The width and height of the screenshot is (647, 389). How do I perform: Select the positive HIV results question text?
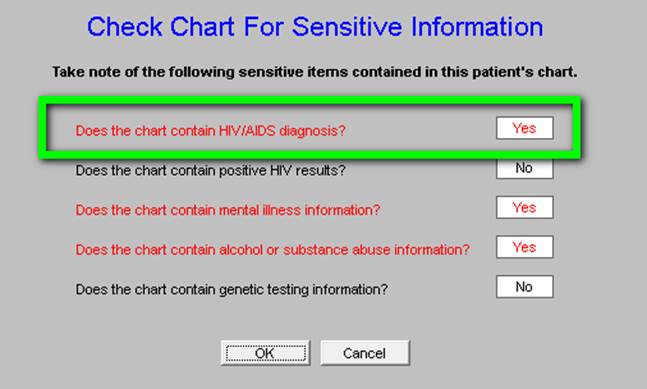tap(210, 170)
